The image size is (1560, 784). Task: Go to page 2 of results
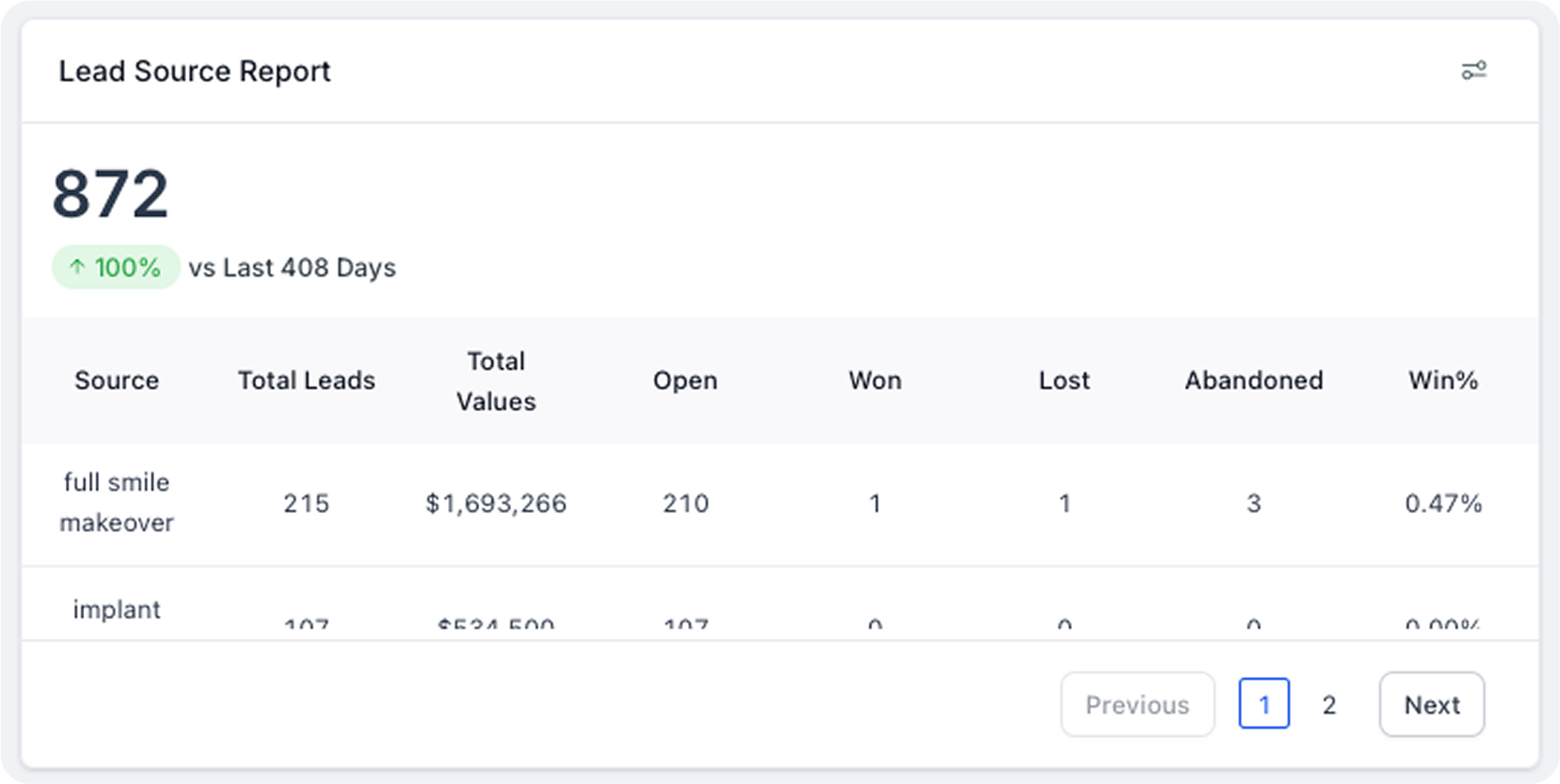[1329, 704]
